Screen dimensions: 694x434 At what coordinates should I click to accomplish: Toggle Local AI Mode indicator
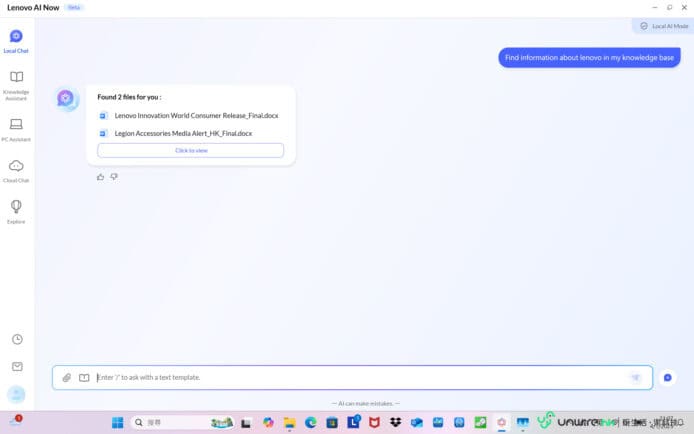click(x=664, y=26)
